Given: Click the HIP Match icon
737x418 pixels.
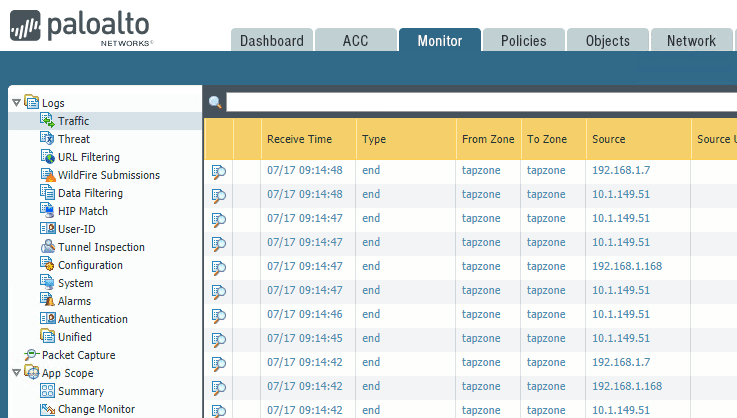Looking at the screenshot, I should click(47, 210).
